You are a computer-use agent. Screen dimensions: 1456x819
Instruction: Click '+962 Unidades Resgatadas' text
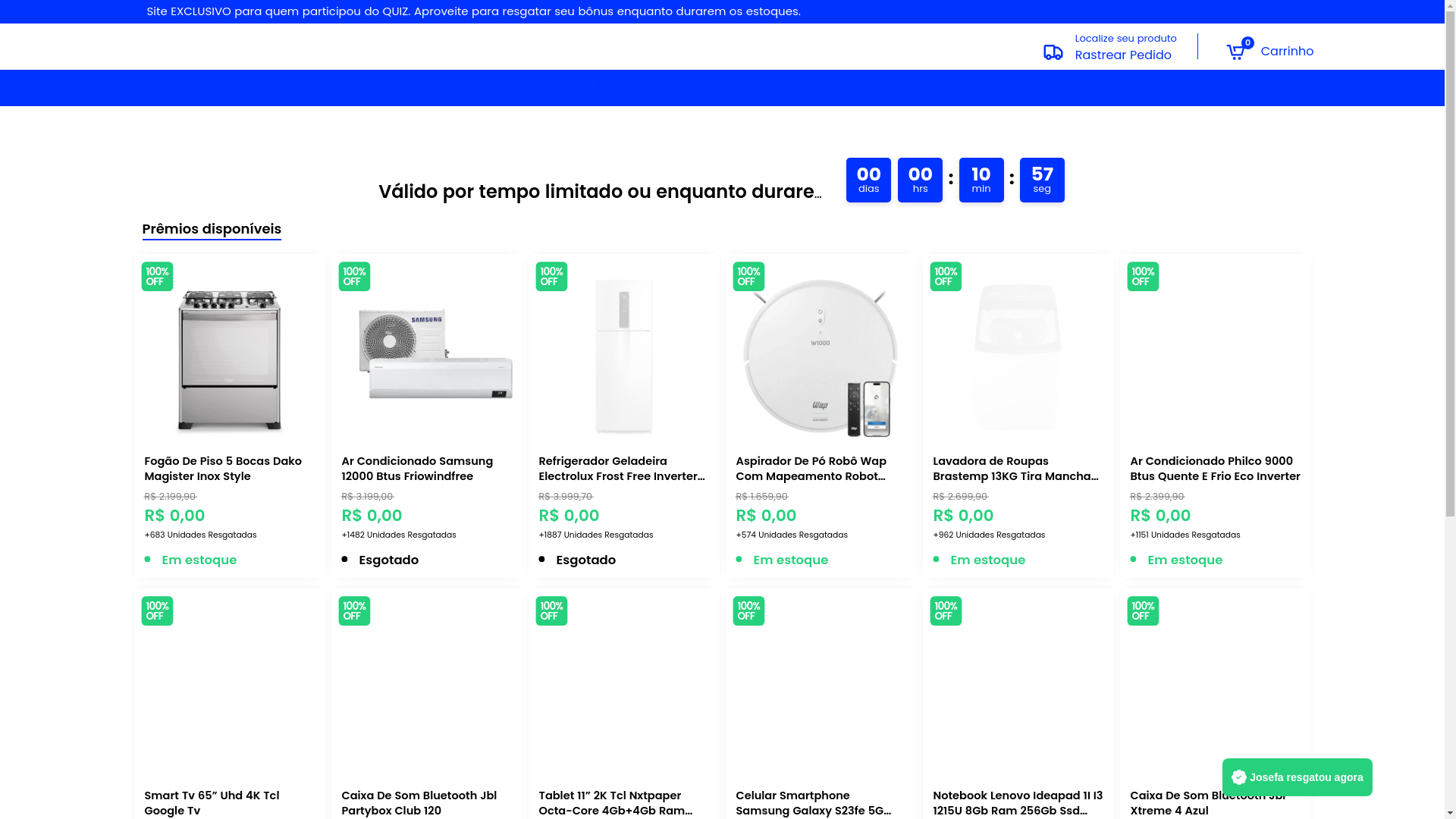point(989,535)
